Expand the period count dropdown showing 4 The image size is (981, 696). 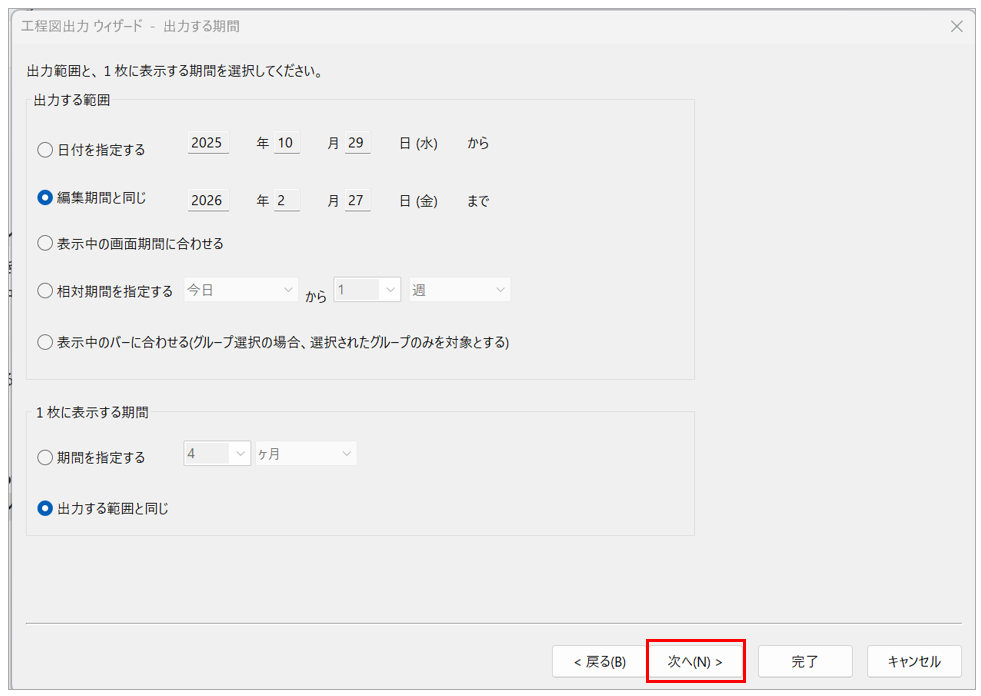tap(216, 454)
